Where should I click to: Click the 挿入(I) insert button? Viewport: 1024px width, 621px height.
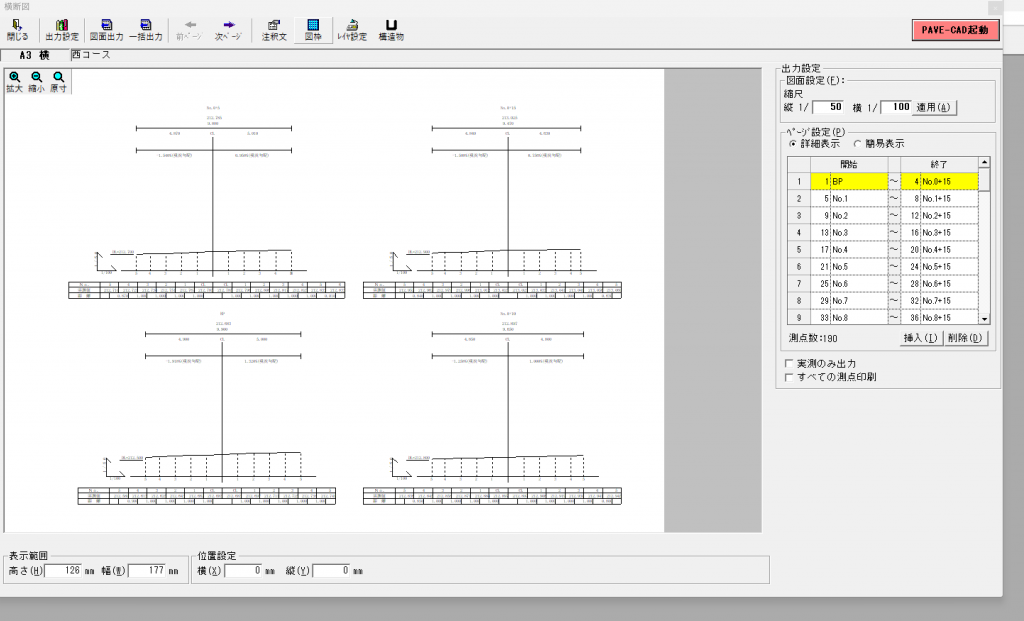pyautogui.click(x=920, y=338)
